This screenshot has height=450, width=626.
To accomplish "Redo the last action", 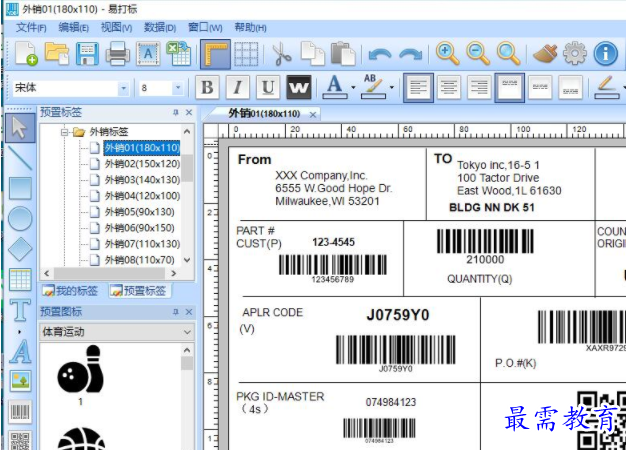I will pos(410,54).
